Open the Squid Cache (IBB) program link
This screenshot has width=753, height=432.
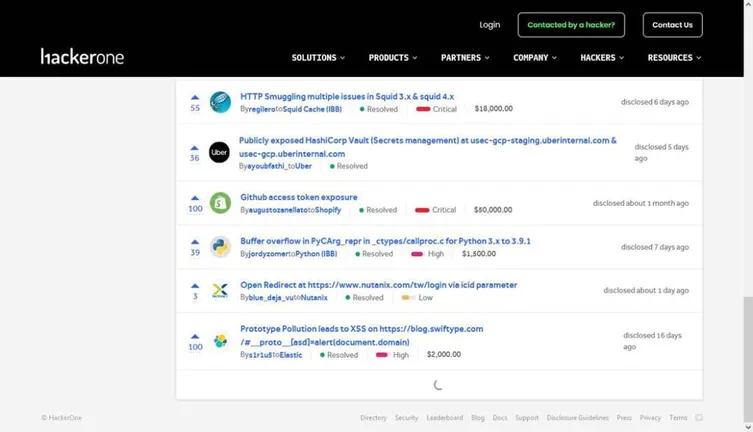[312, 109]
